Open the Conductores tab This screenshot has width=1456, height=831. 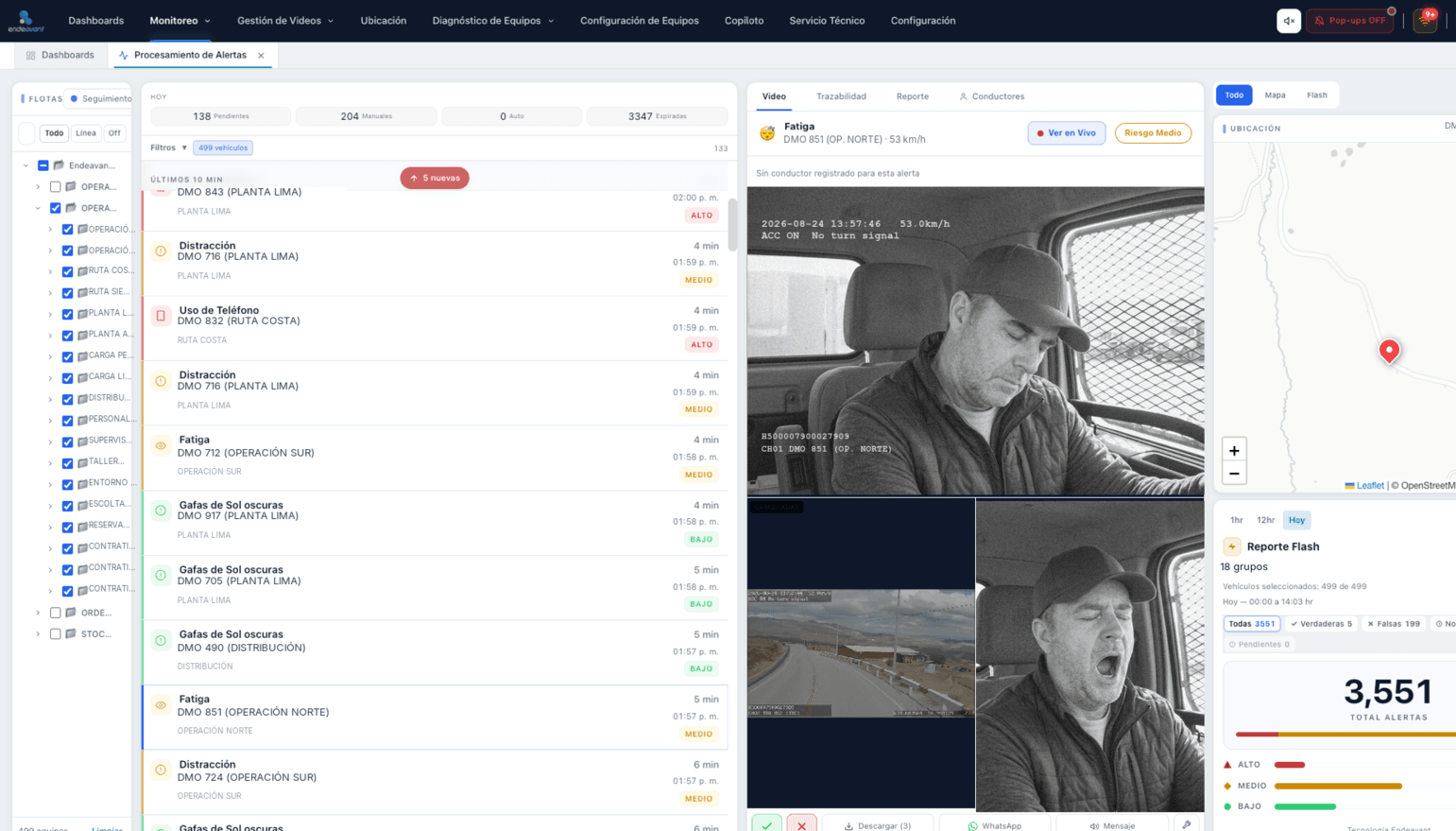[991, 96]
